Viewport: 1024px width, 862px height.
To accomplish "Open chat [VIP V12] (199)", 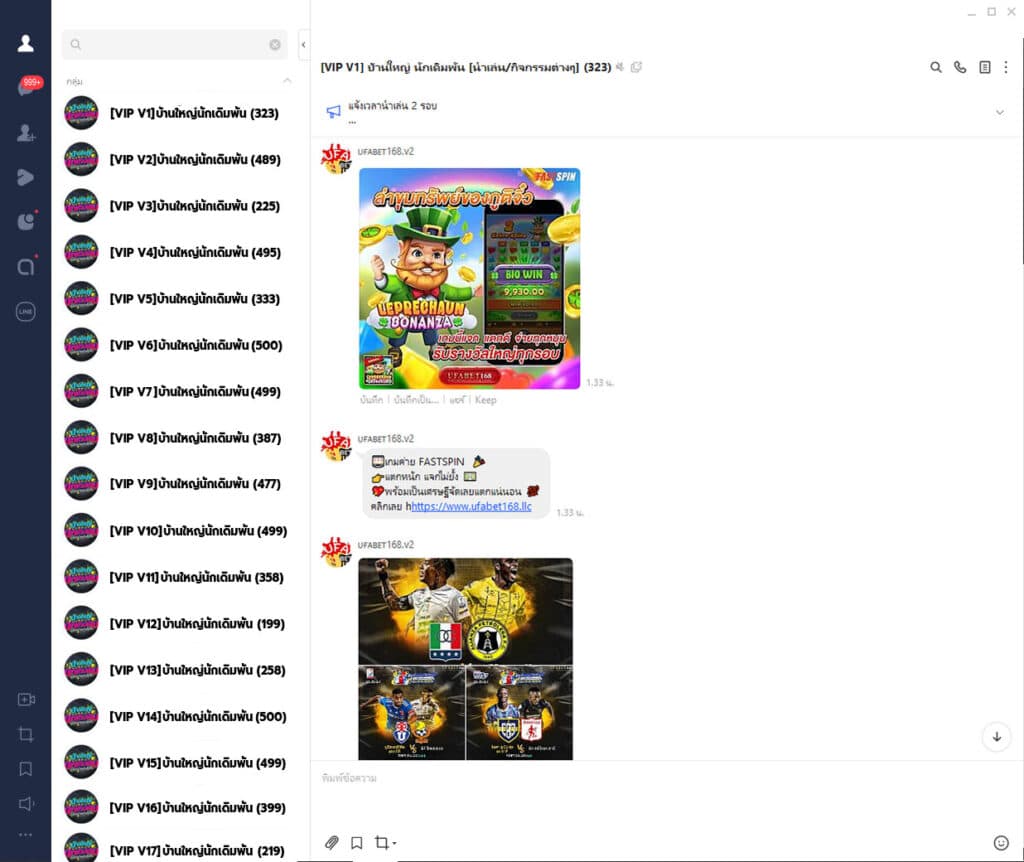I will pyautogui.click(x=178, y=624).
